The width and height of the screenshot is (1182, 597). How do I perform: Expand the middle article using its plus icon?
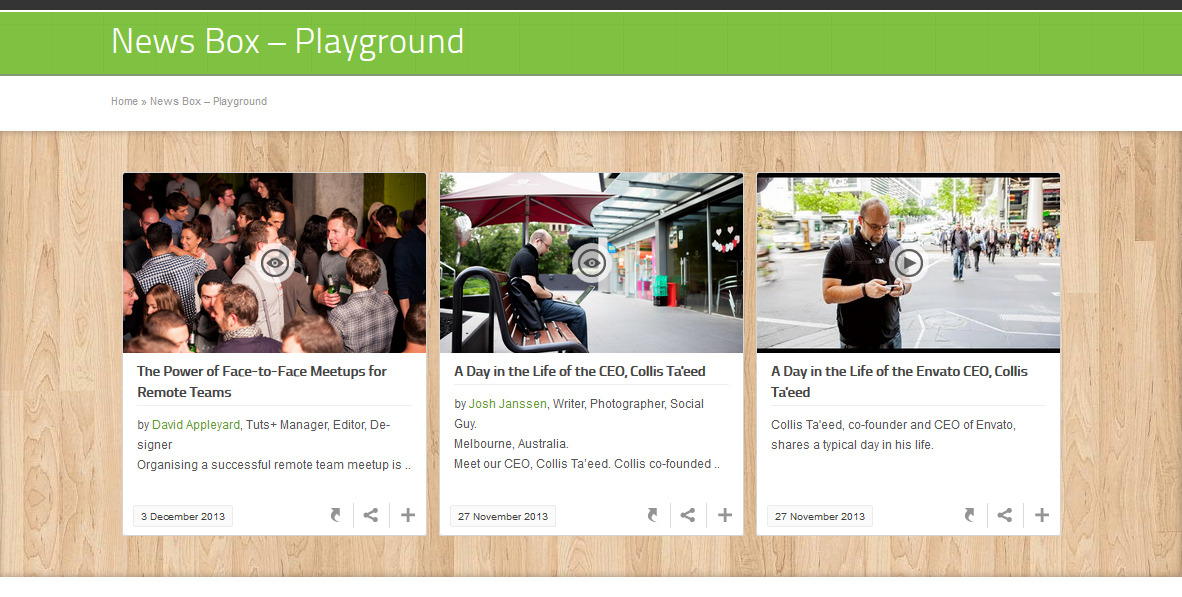[724, 514]
